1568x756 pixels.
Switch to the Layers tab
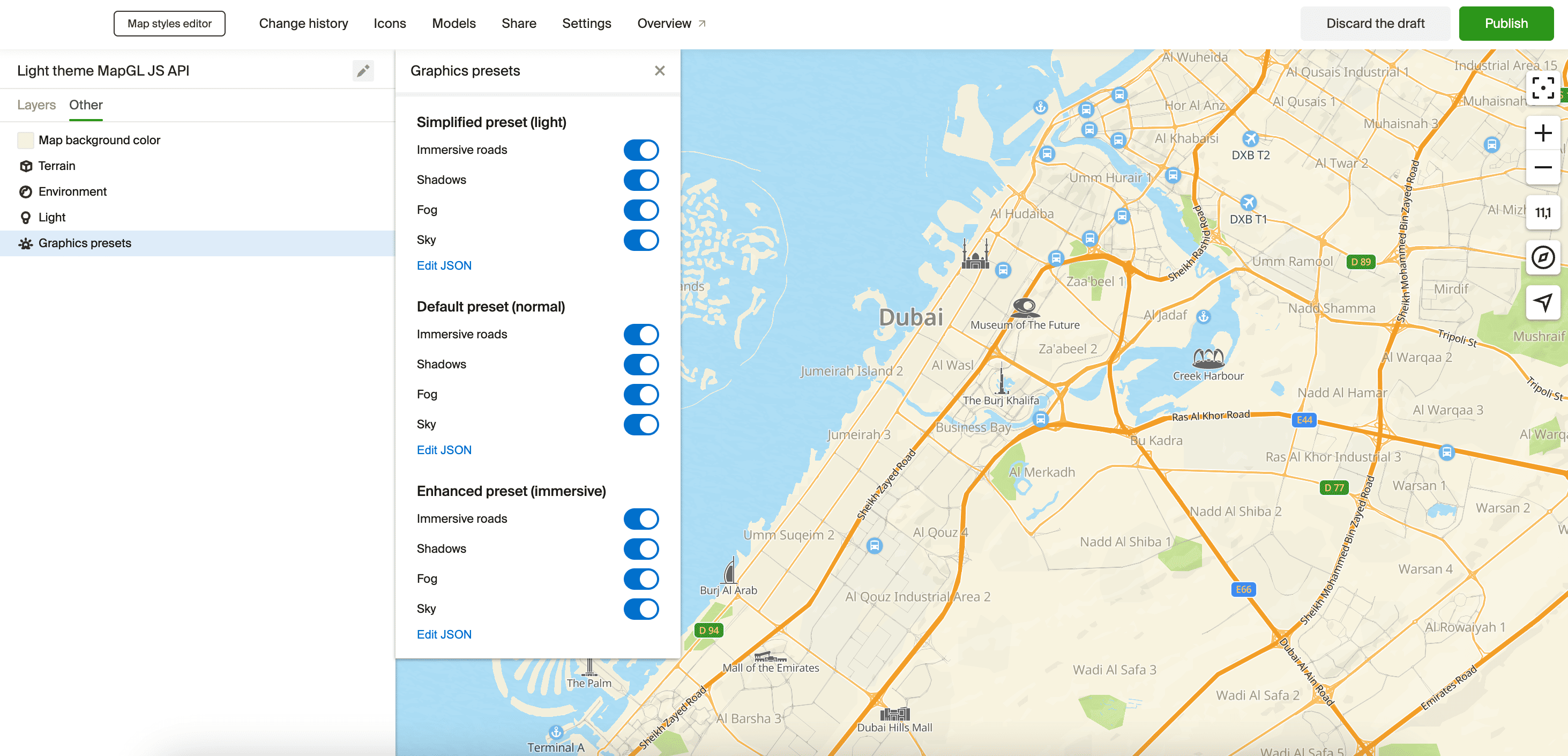(x=36, y=104)
